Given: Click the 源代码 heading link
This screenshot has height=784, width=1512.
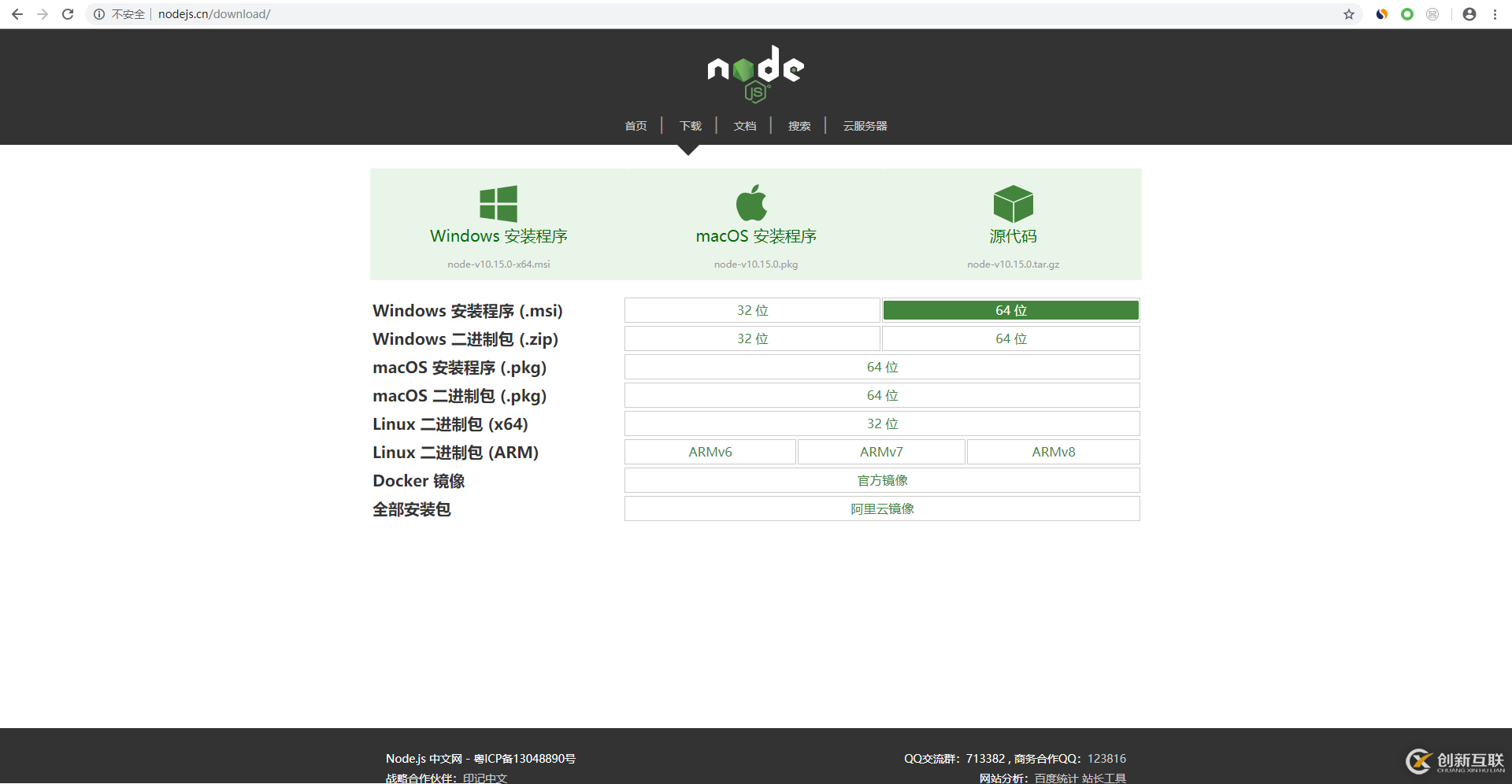Looking at the screenshot, I should [x=1014, y=236].
